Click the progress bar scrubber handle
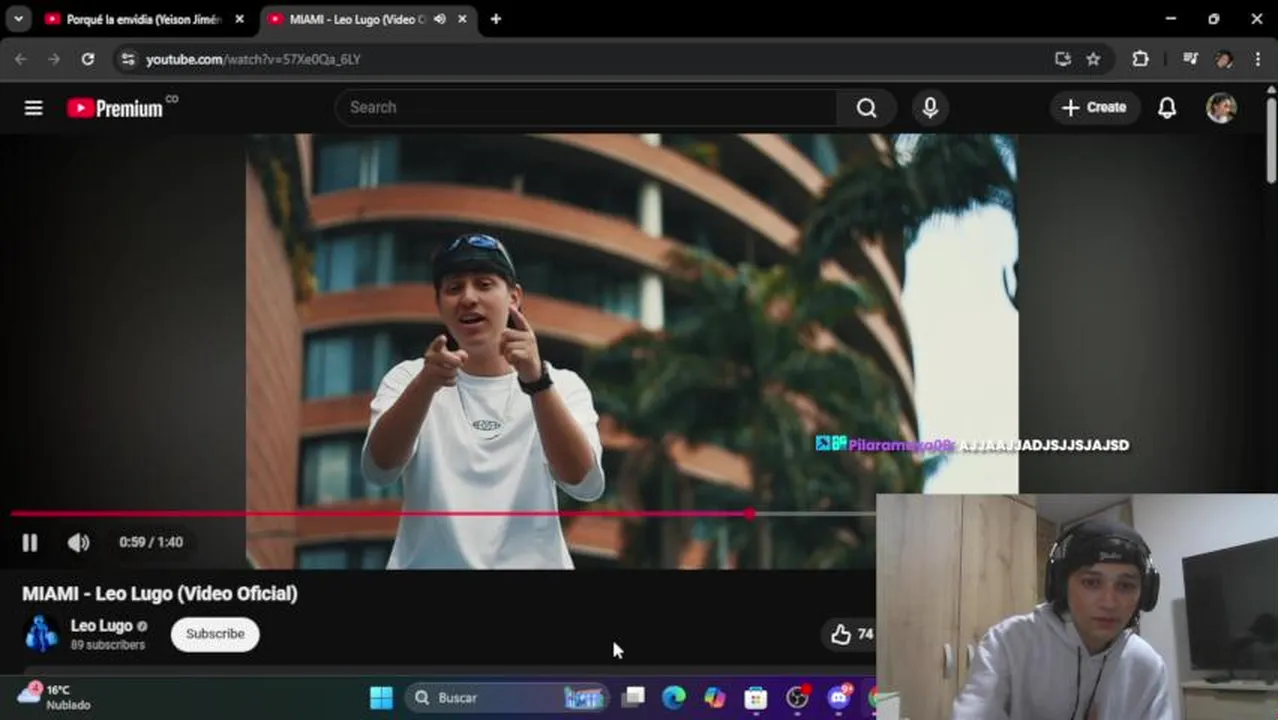 tap(750, 514)
